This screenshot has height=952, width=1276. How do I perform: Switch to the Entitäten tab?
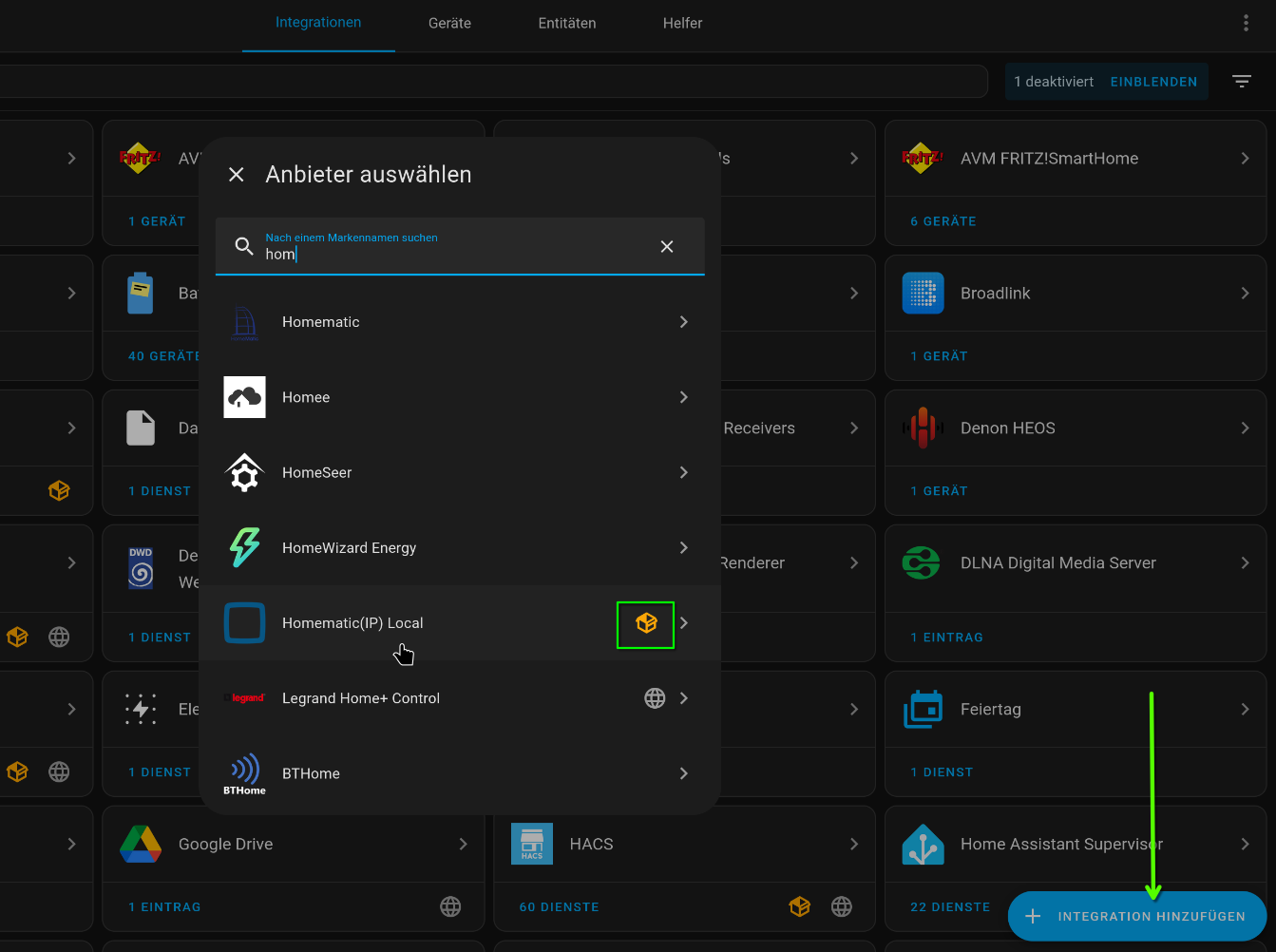pyautogui.click(x=567, y=24)
